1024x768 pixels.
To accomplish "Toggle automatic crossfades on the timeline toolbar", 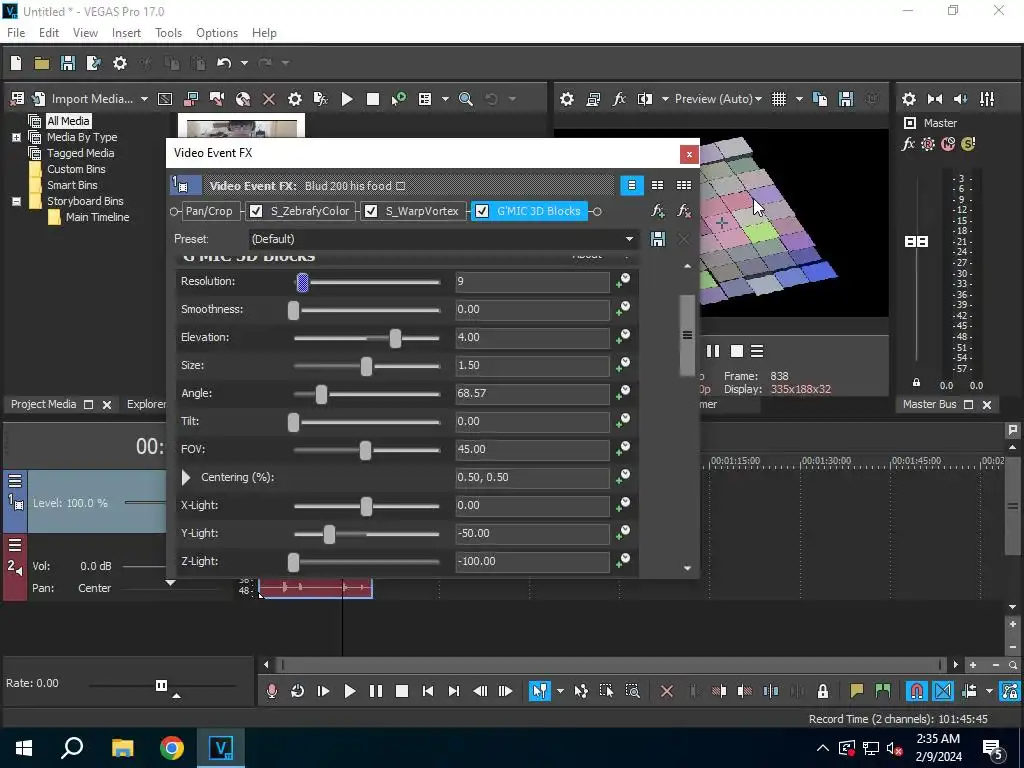I will pyautogui.click(x=943, y=691).
